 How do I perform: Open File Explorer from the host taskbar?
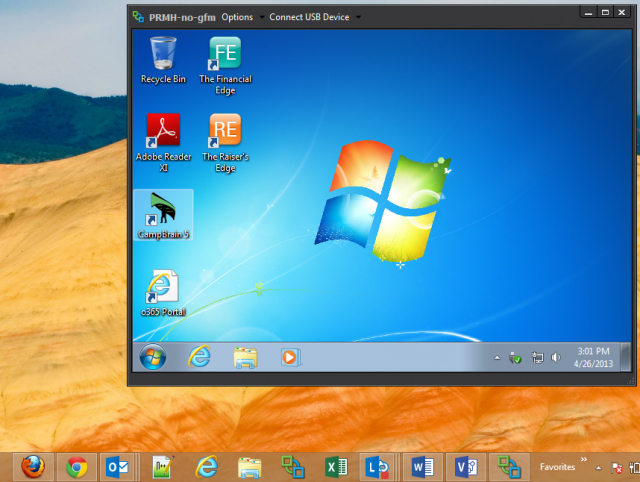pos(249,467)
